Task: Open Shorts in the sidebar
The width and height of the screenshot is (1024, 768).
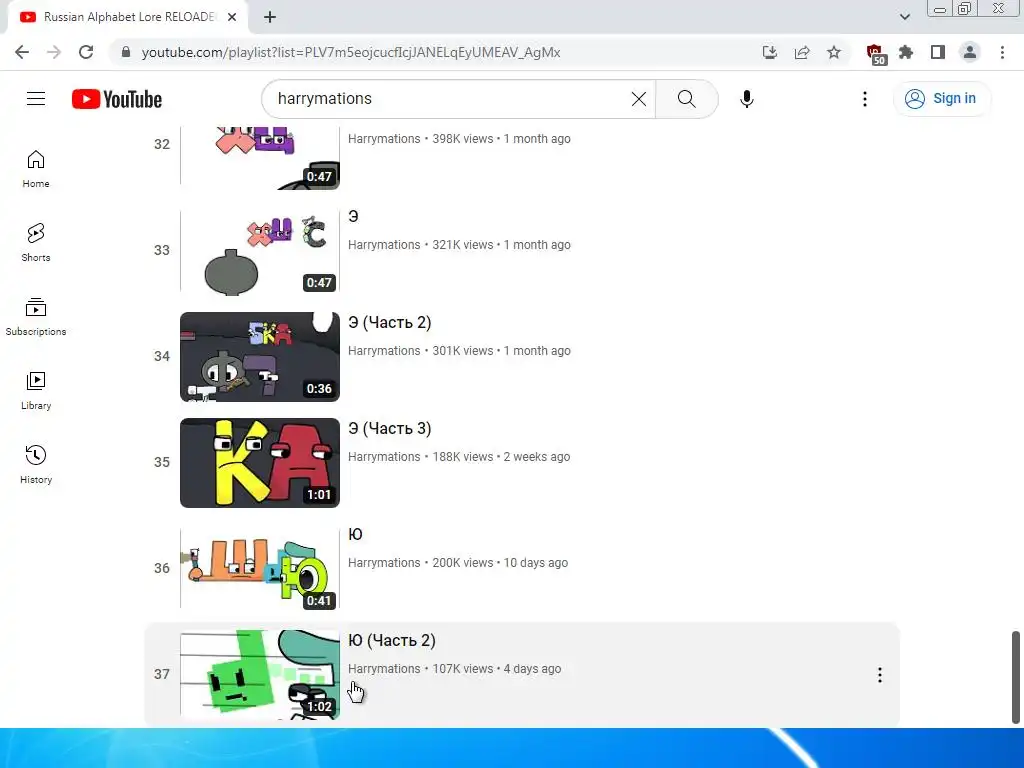Action: (x=36, y=243)
